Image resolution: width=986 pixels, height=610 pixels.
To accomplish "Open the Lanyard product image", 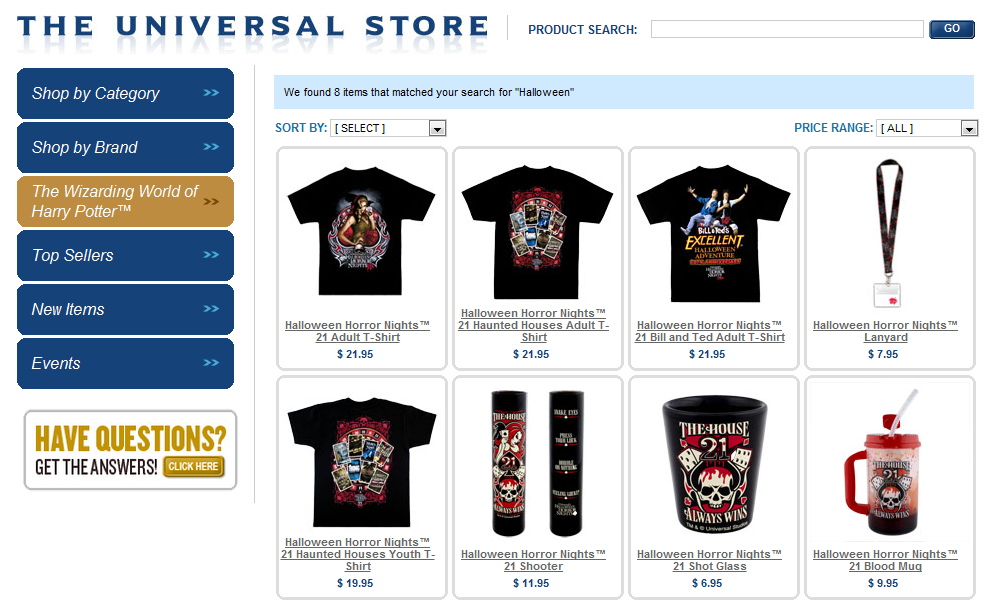I will coord(889,233).
